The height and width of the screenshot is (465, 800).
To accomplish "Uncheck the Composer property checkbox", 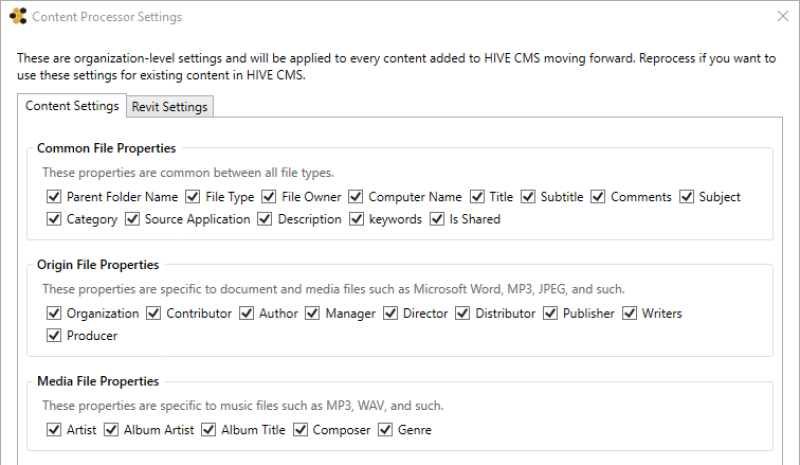I will tap(300, 430).
